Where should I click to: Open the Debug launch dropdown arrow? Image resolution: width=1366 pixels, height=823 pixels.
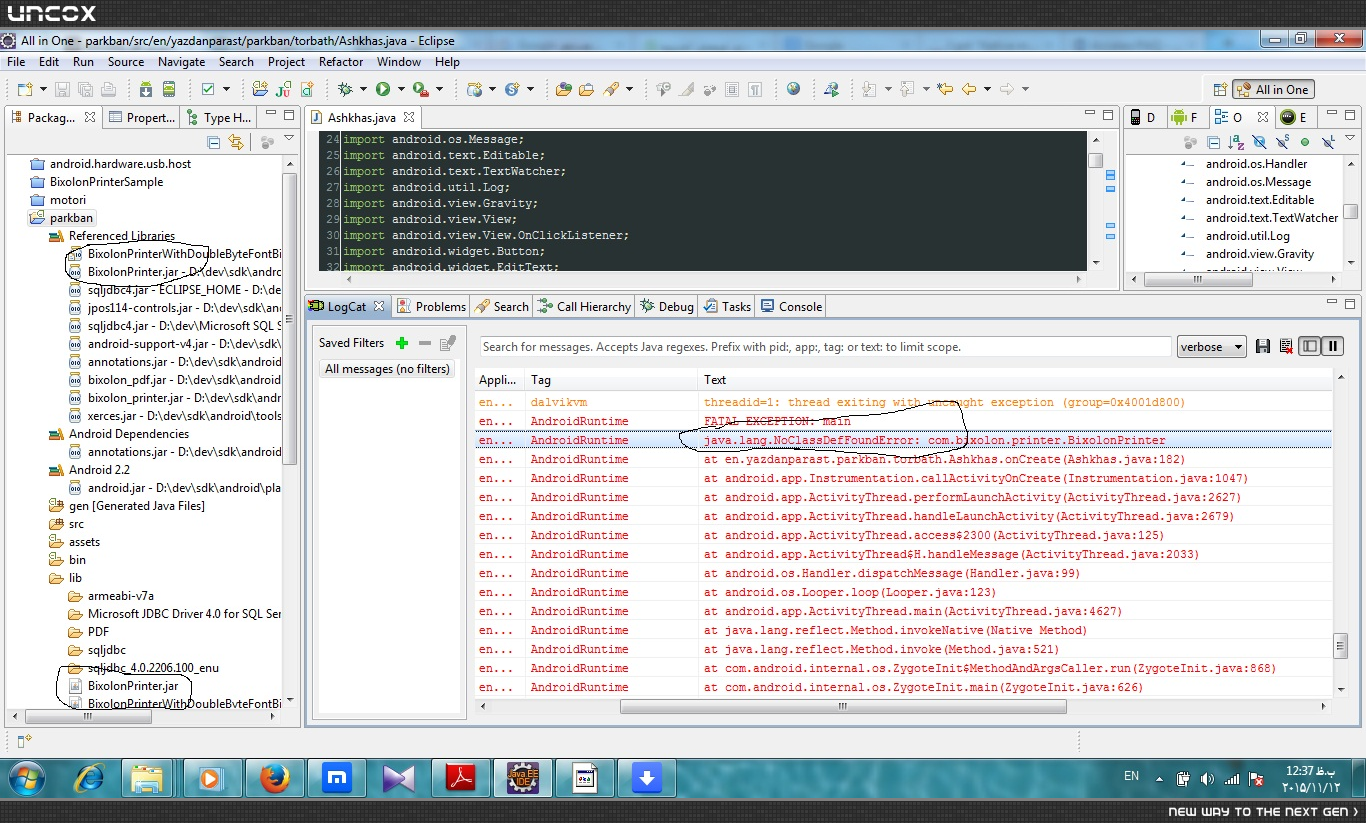point(363,89)
